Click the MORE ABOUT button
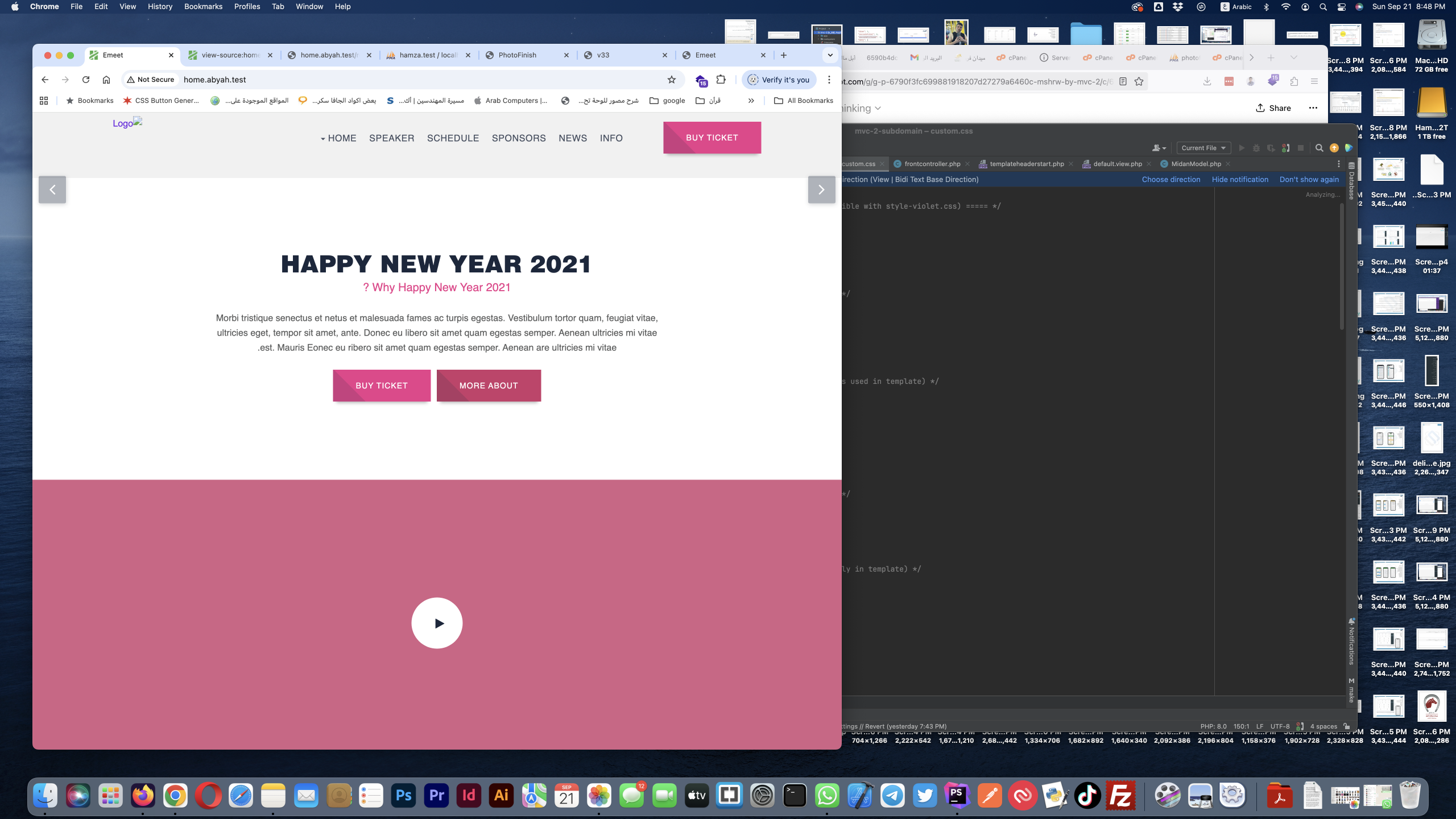 tap(489, 386)
